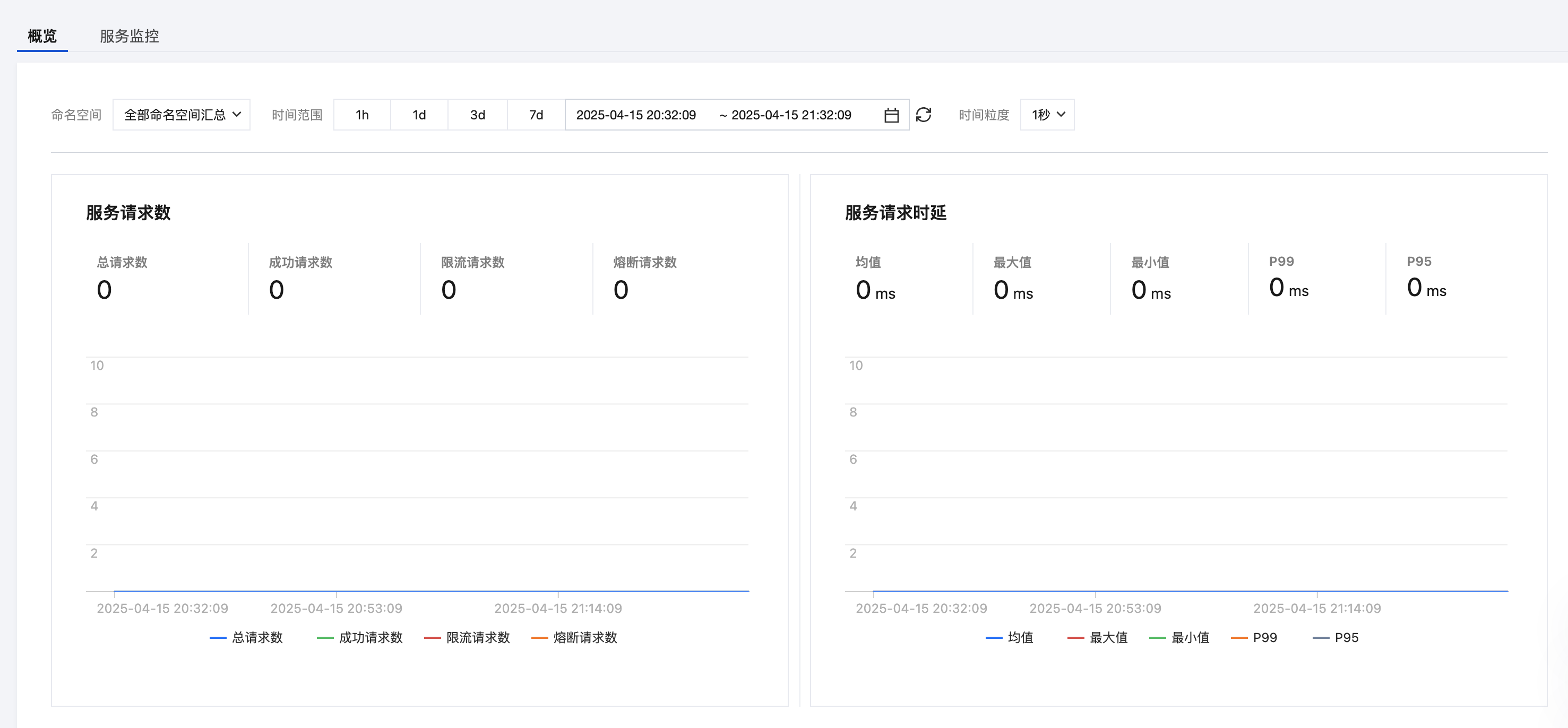This screenshot has height=728, width=1568.
Task: Click the 总请求数 stat label
Action: [x=122, y=262]
